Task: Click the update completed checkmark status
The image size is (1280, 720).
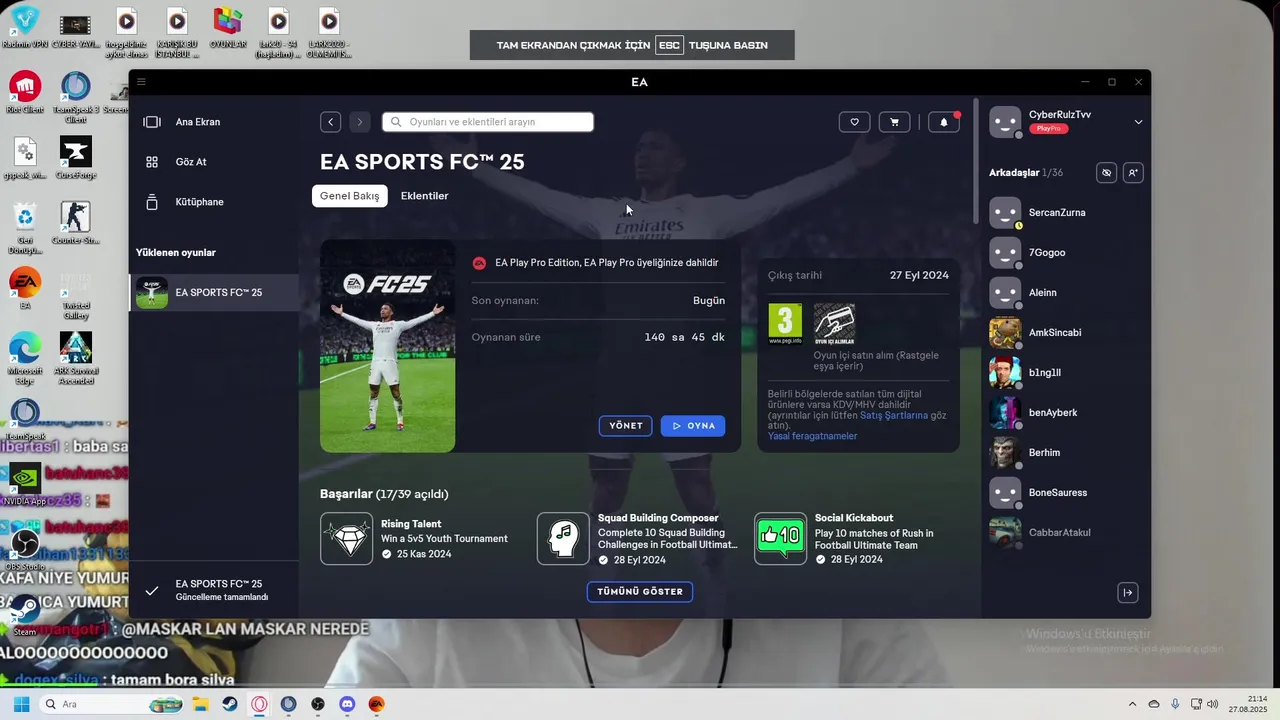Action: click(152, 591)
